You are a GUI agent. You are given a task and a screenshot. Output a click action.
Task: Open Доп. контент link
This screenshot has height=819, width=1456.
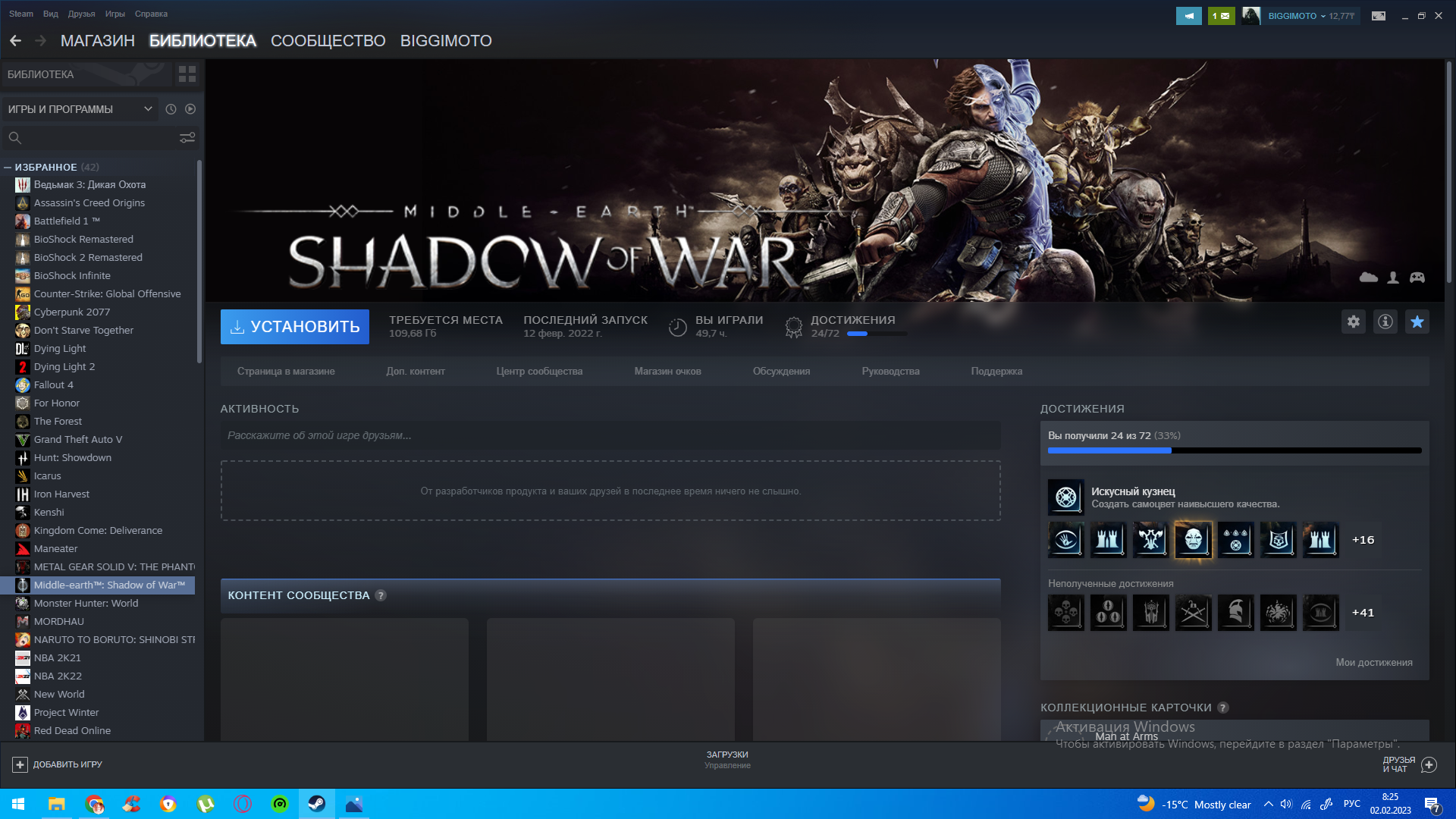point(416,372)
